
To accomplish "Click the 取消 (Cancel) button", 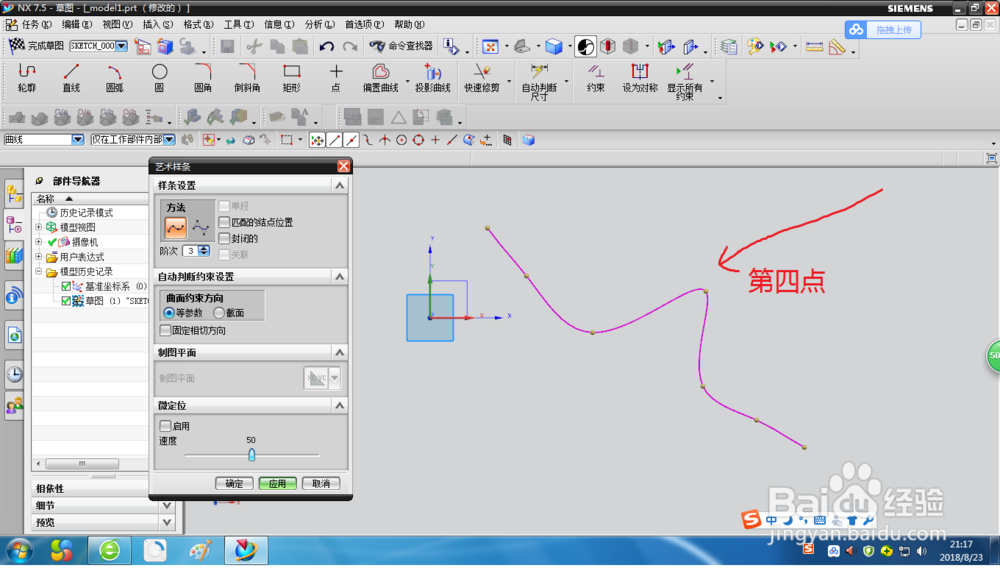I will click(321, 484).
